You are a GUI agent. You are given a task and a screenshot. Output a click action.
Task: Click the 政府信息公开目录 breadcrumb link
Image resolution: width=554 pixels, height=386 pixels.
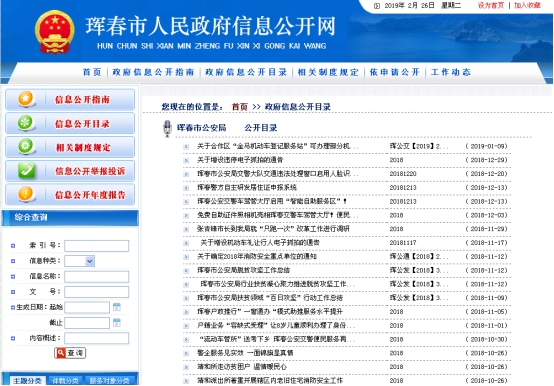[297, 107]
